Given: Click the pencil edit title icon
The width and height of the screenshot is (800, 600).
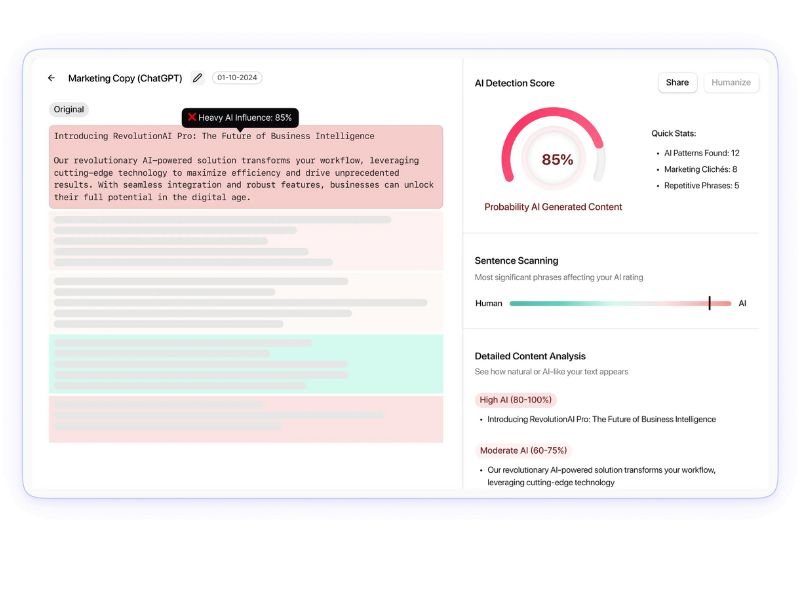Looking at the screenshot, I should click(x=197, y=78).
